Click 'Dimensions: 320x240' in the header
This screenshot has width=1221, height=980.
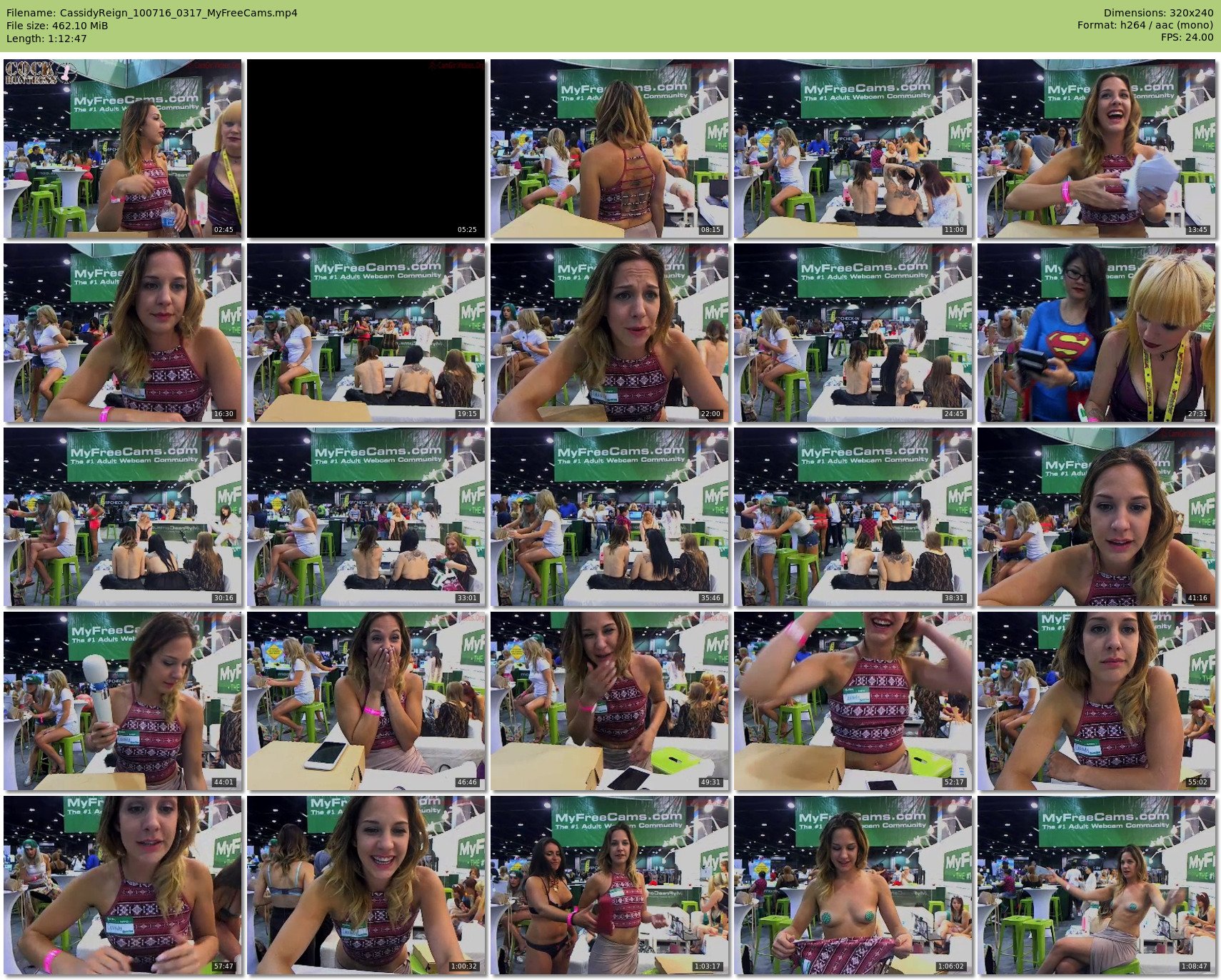click(1158, 13)
